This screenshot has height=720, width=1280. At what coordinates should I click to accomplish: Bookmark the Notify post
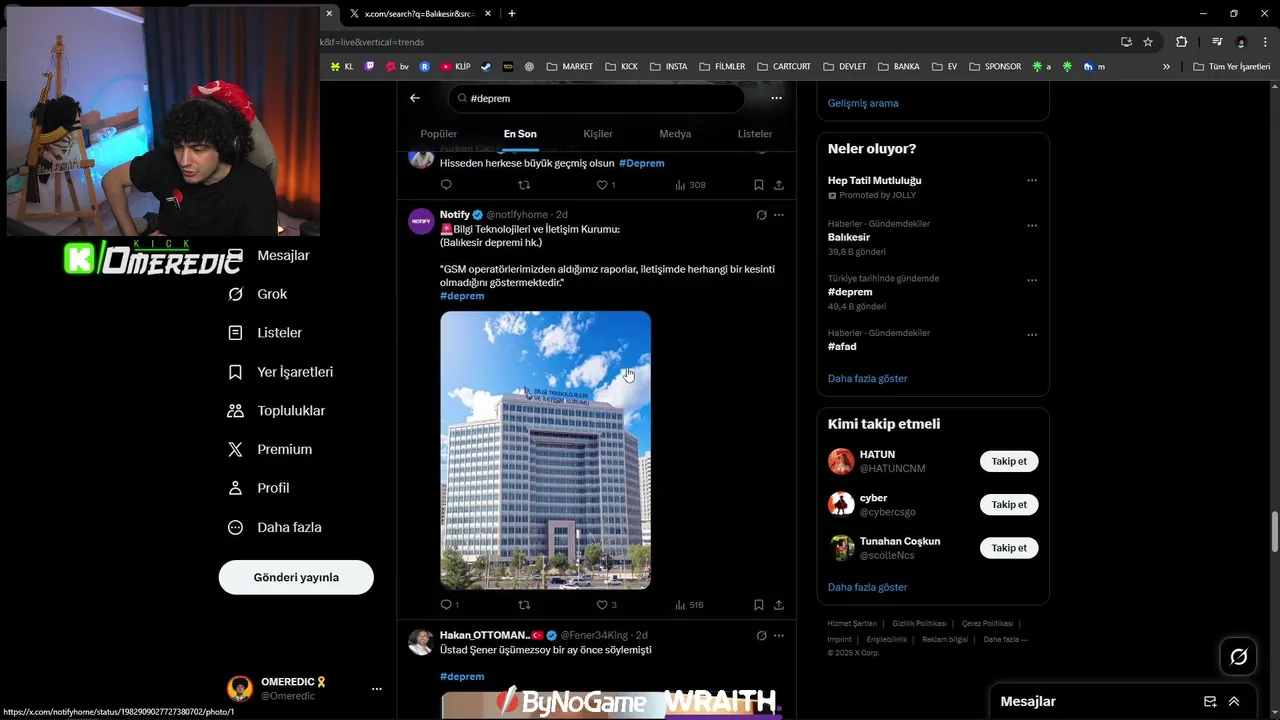tap(759, 605)
